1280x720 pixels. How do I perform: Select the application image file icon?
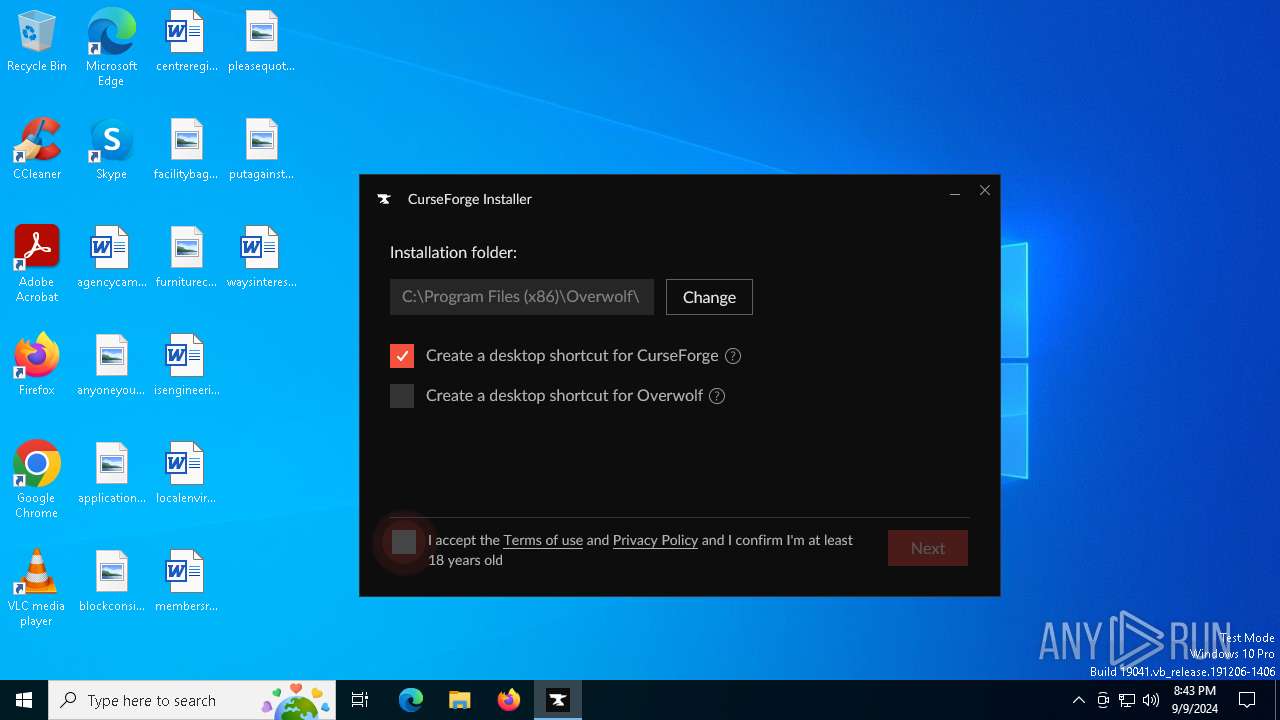coord(111,473)
